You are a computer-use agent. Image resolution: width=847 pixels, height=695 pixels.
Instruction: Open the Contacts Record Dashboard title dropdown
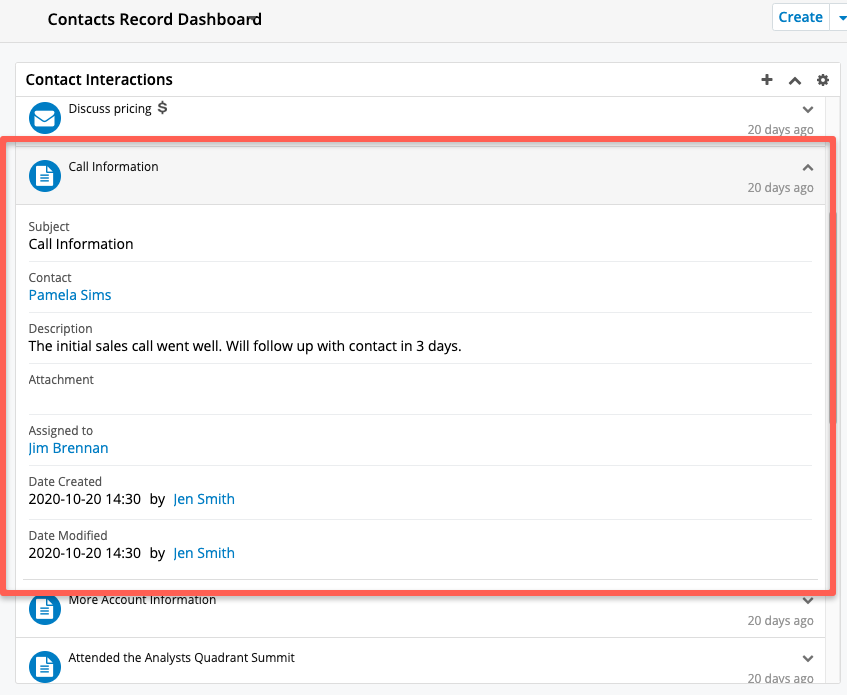253,19
